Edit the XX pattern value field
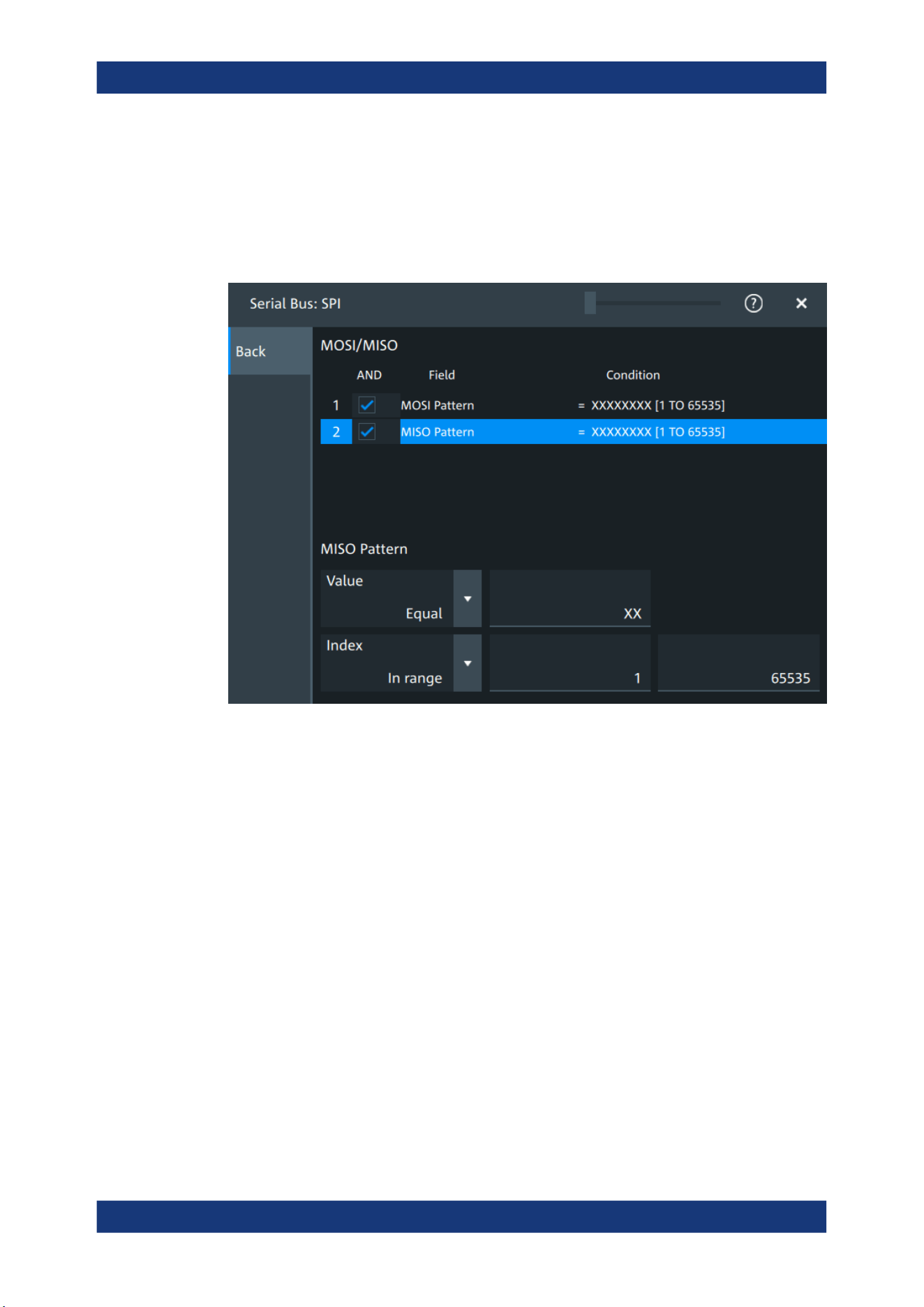The image size is (924, 1307). point(570,598)
